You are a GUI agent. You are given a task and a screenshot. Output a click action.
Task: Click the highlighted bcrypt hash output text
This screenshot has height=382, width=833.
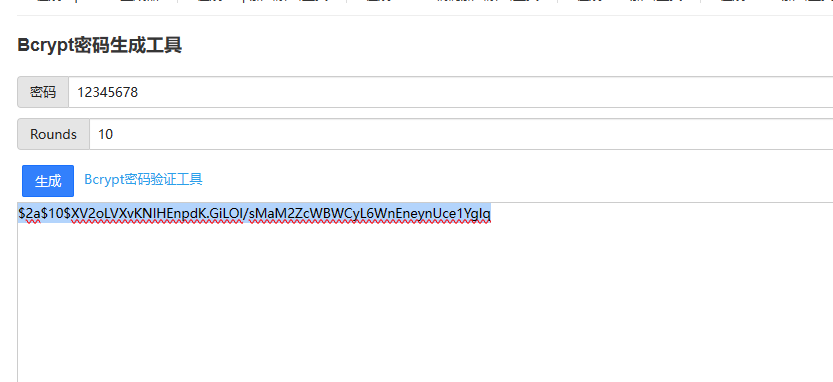[x=254, y=213]
